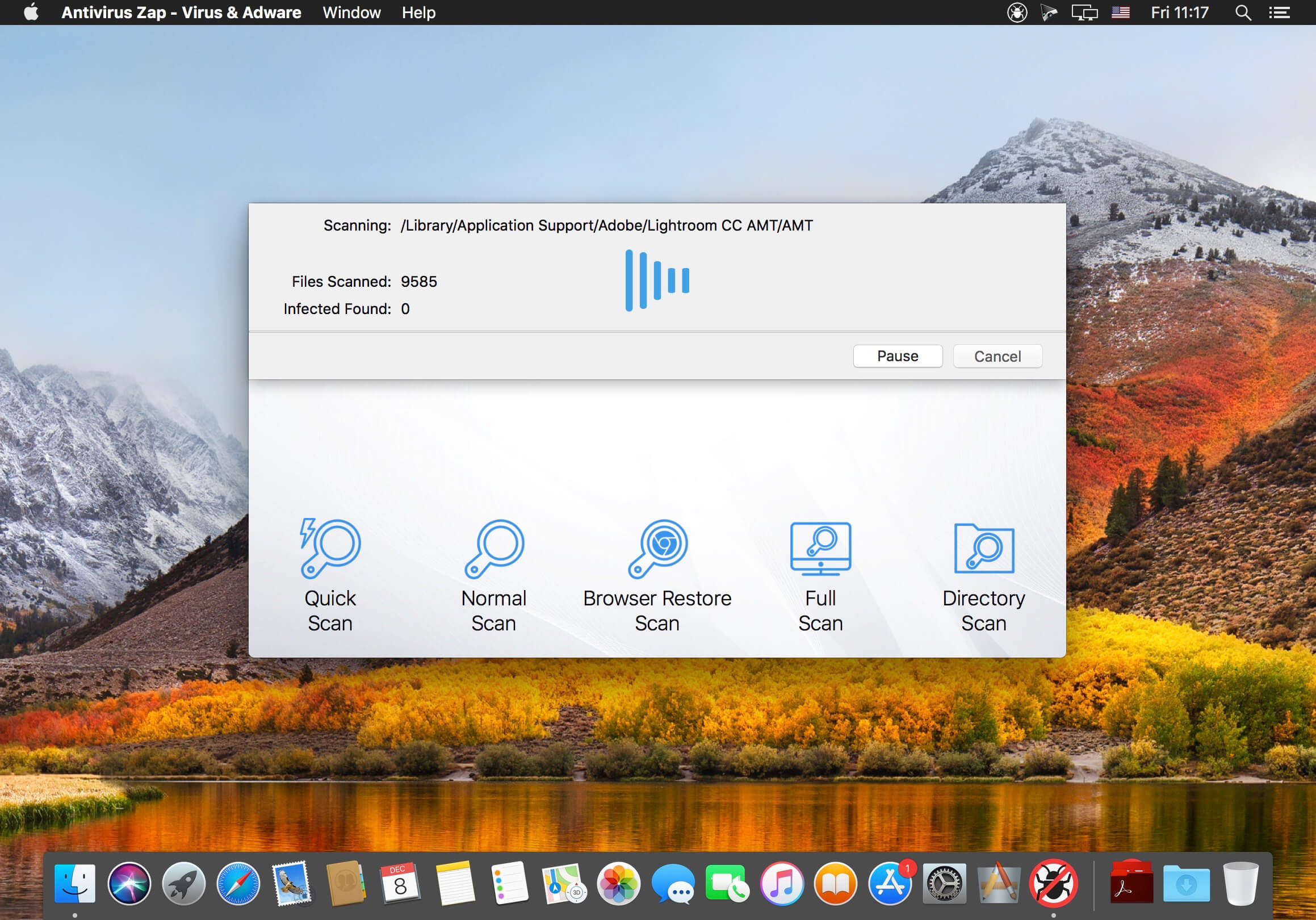Open App Store with update badge
The image size is (1316, 920).
(x=890, y=883)
